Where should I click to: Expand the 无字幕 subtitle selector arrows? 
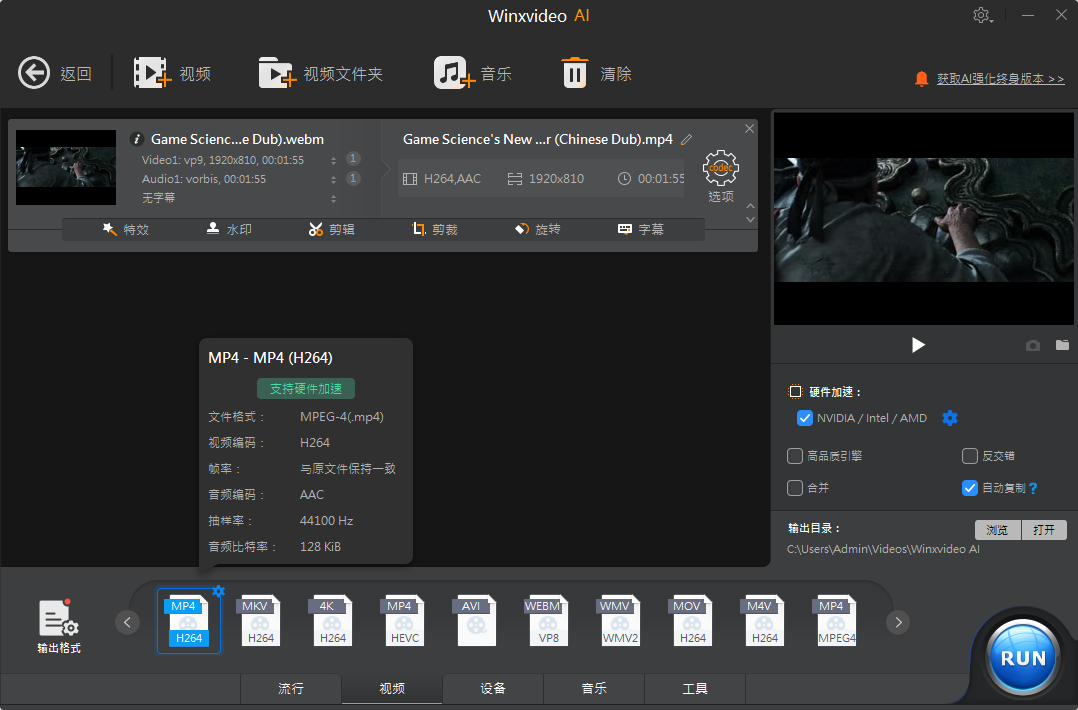333,199
